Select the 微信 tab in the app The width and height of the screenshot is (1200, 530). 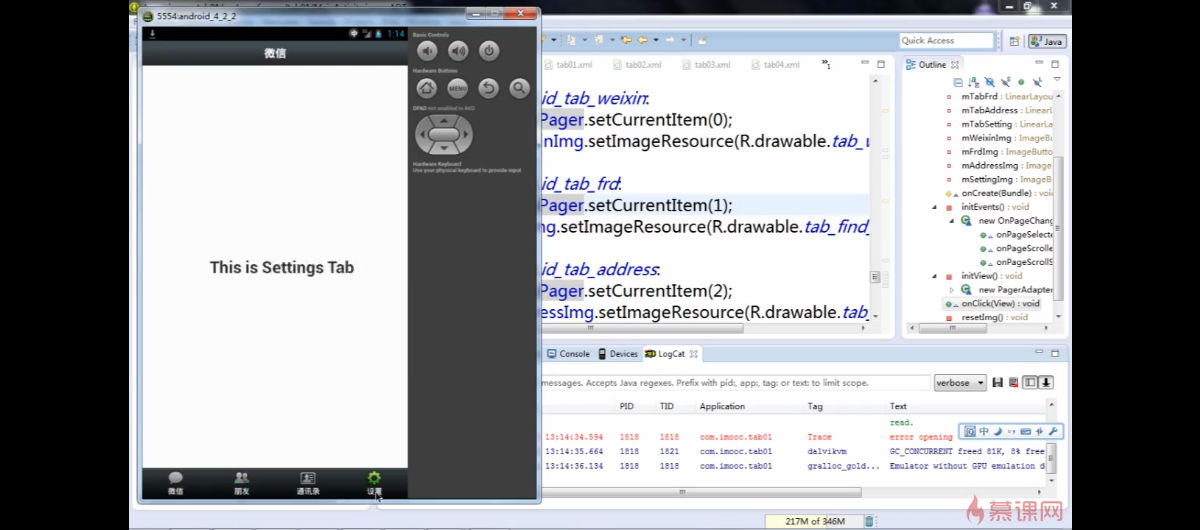[175, 484]
